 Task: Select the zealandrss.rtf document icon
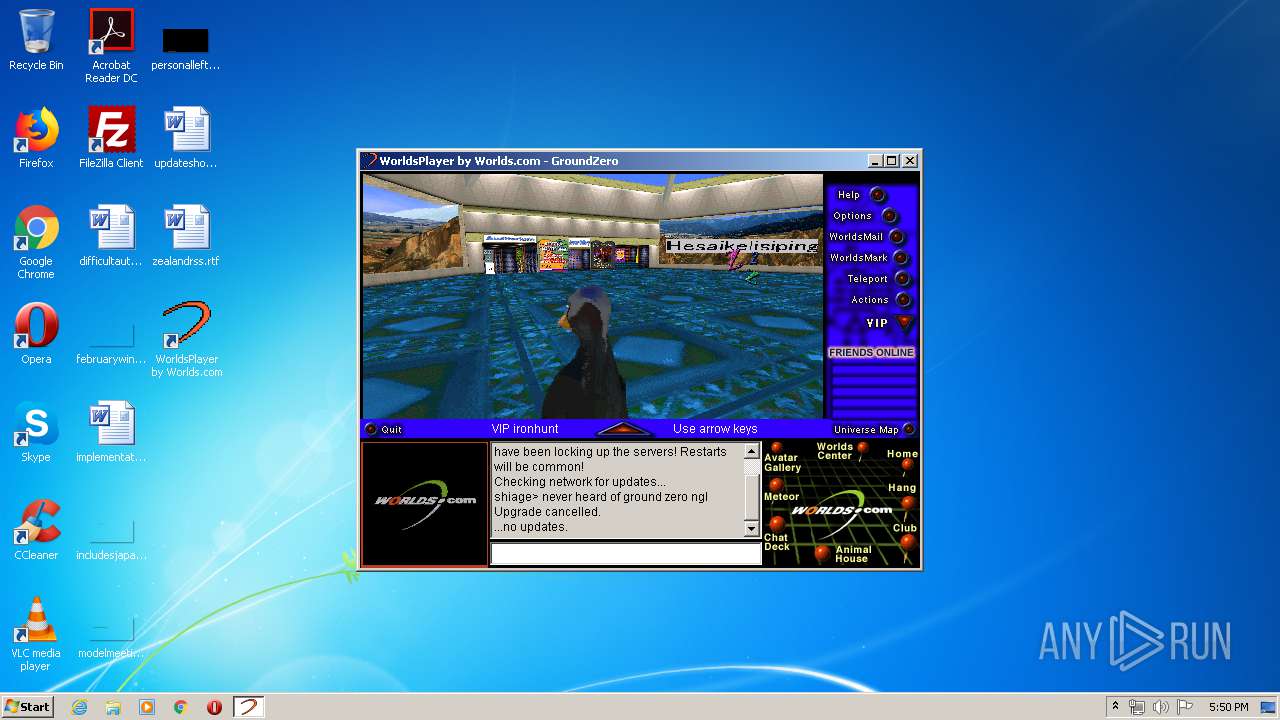click(x=186, y=236)
